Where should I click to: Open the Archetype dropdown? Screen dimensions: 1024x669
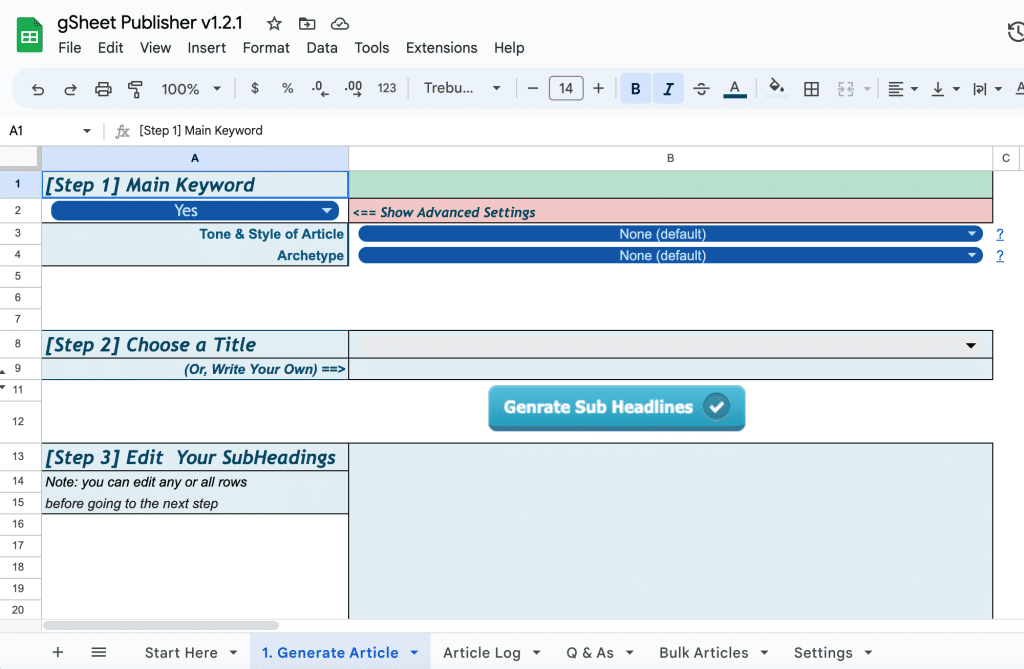pyautogui.click(x=970, y=255)
